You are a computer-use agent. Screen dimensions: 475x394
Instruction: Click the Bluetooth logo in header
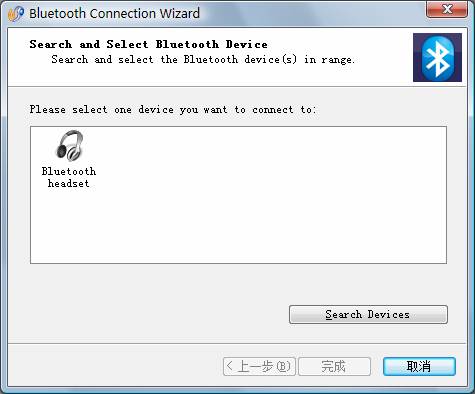(x=437, y=57)
